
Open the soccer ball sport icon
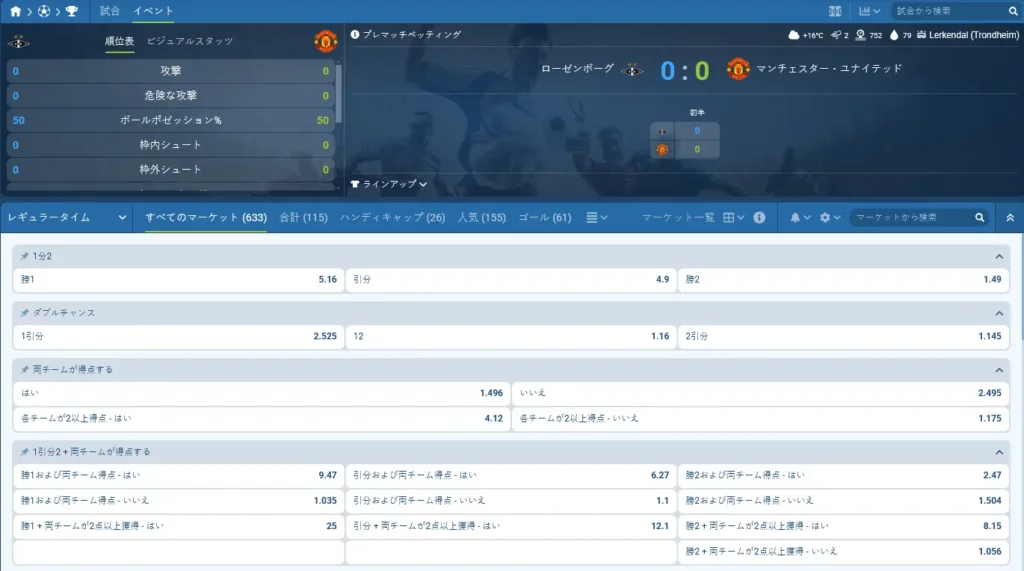44,11
